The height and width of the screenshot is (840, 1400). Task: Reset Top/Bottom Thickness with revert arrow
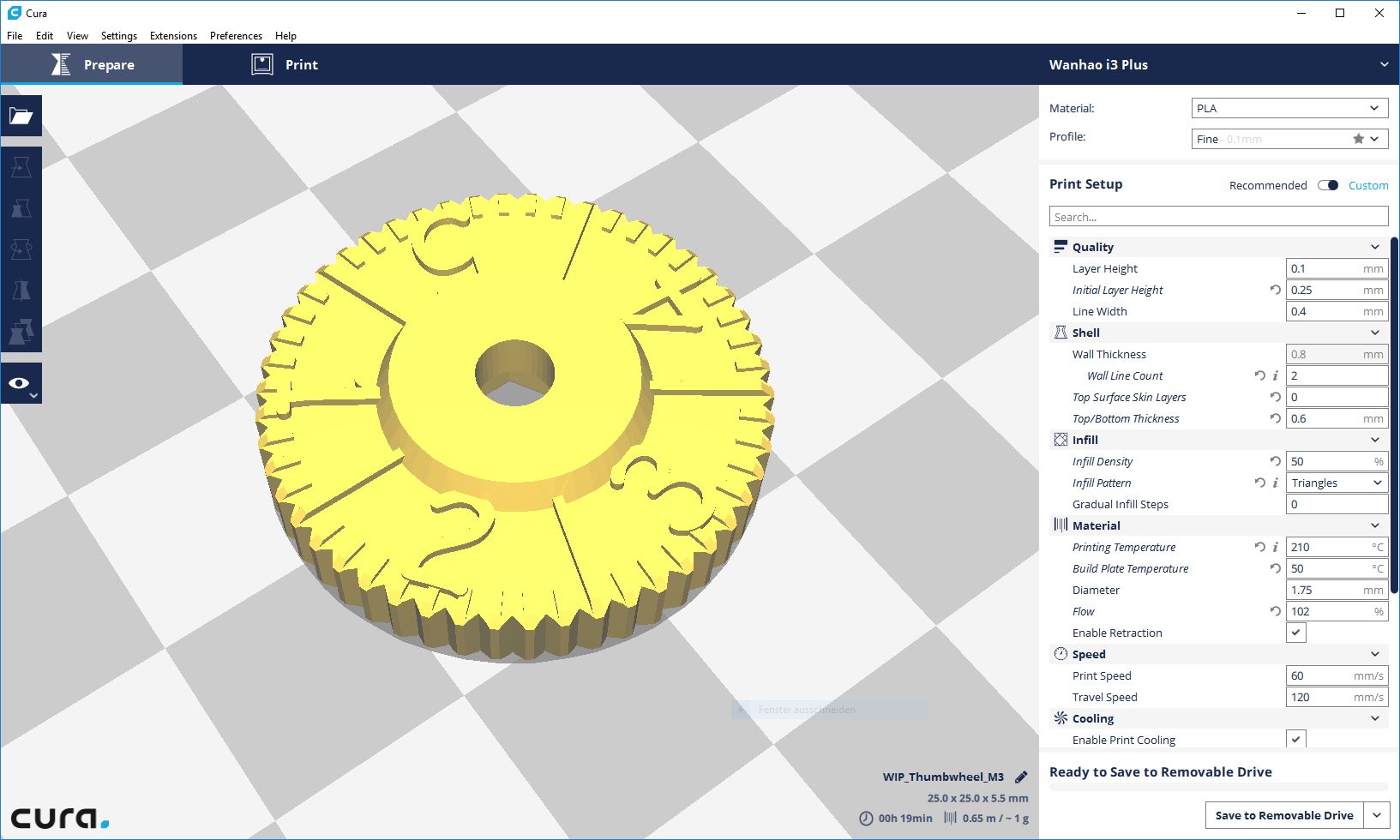coord(1276,418)
